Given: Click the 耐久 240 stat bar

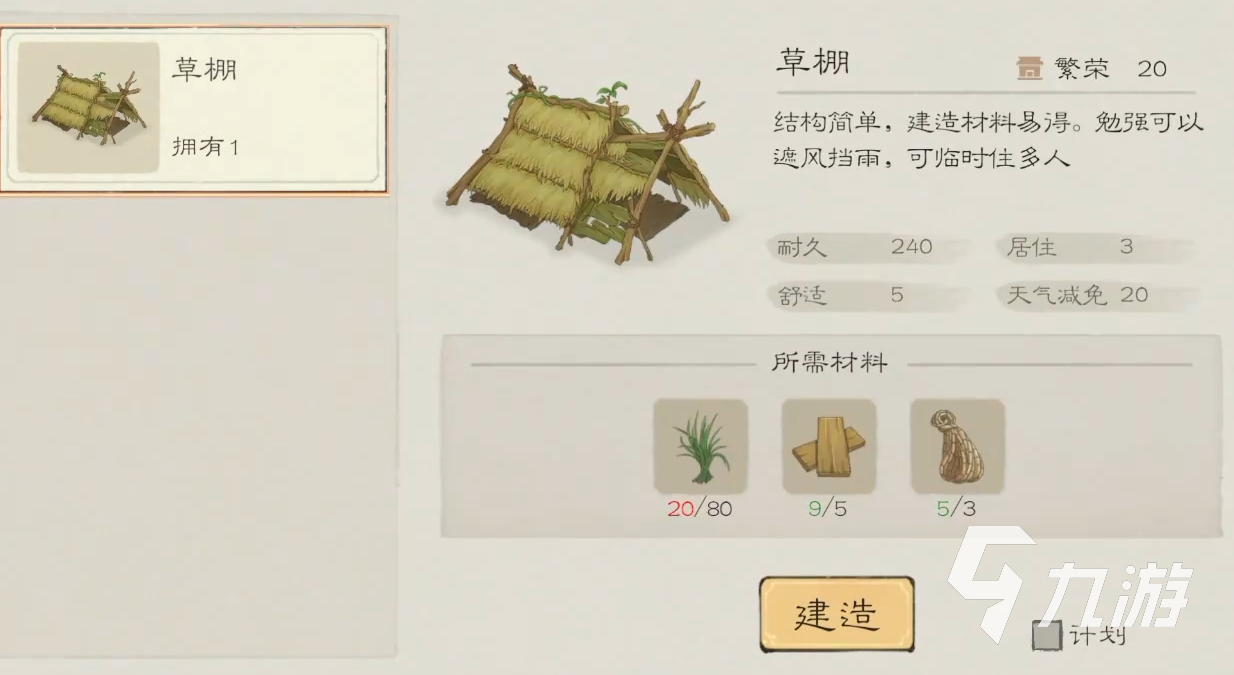Looking at the screenshot, I should click(x=868, y=247).
